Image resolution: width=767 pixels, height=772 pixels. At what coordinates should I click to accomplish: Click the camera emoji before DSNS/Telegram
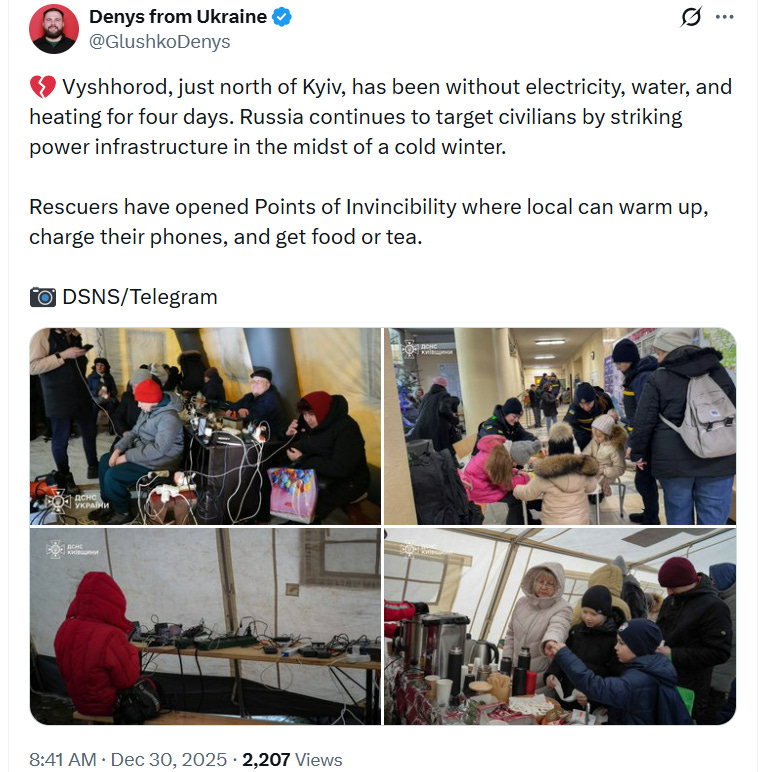point(43,297)
